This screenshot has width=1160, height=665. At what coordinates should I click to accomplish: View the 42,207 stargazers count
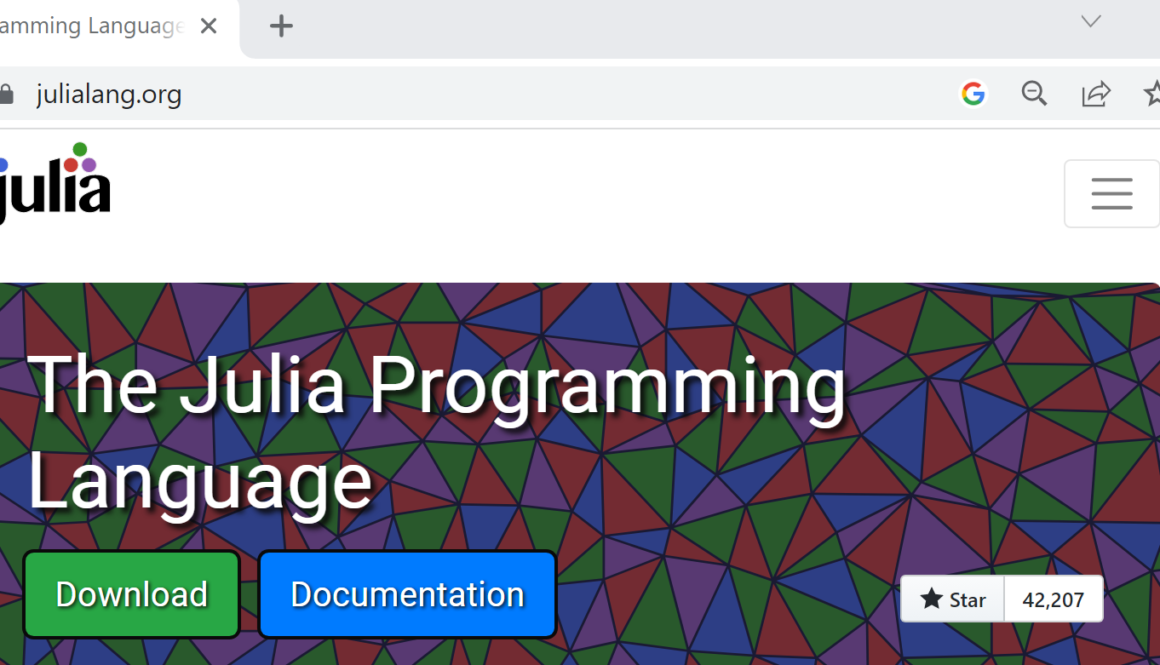click(1053, 599)
